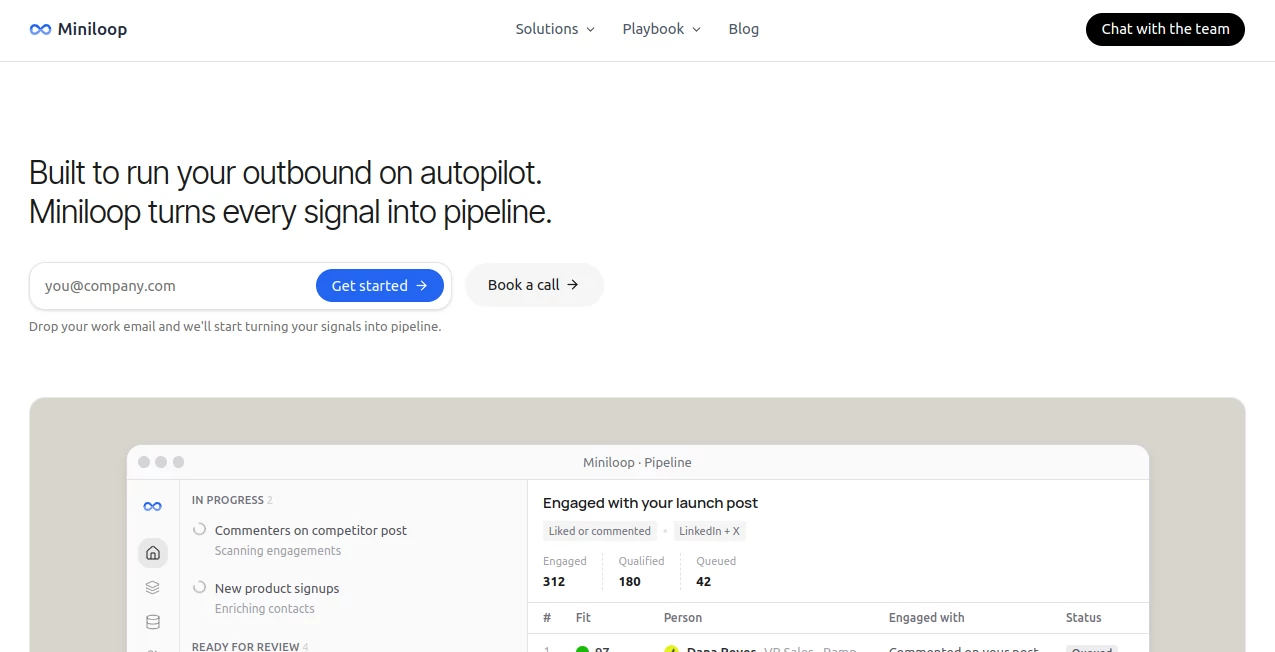This screenshot has width=1275, height=652.
Task: Click the stacked layers icon in pipeline sidebar
Action: click(x=153, y=588)
